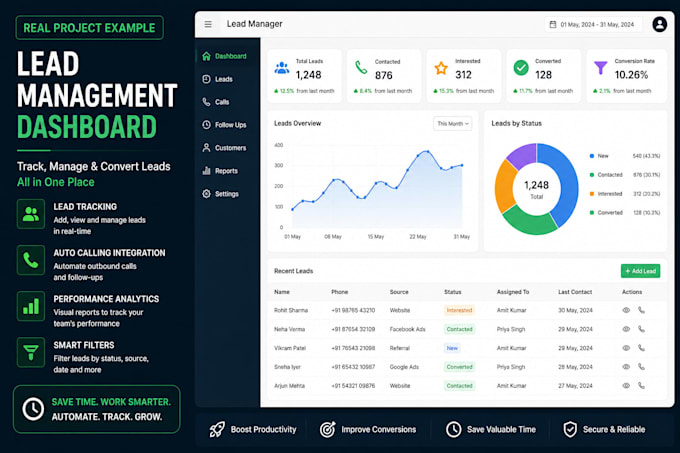Click Converted status badge for Sneha Iyer
This screenshot has width=680, height=453.
click(x=459, y=367)
